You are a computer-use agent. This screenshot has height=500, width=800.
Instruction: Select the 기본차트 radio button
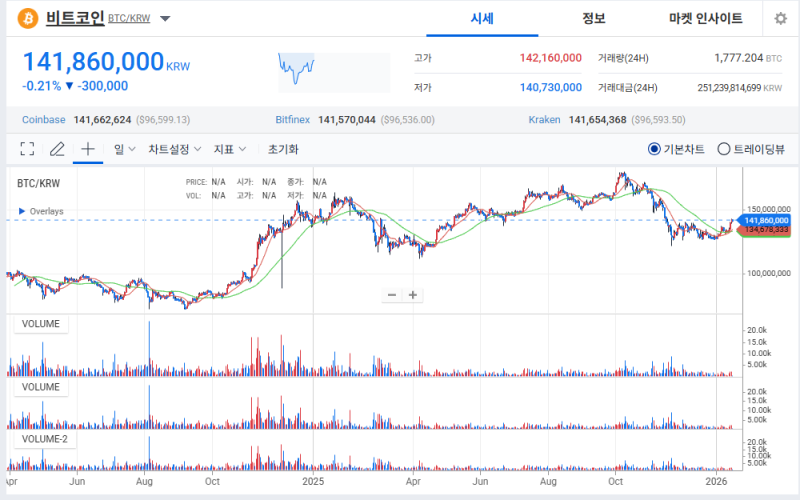654,149
